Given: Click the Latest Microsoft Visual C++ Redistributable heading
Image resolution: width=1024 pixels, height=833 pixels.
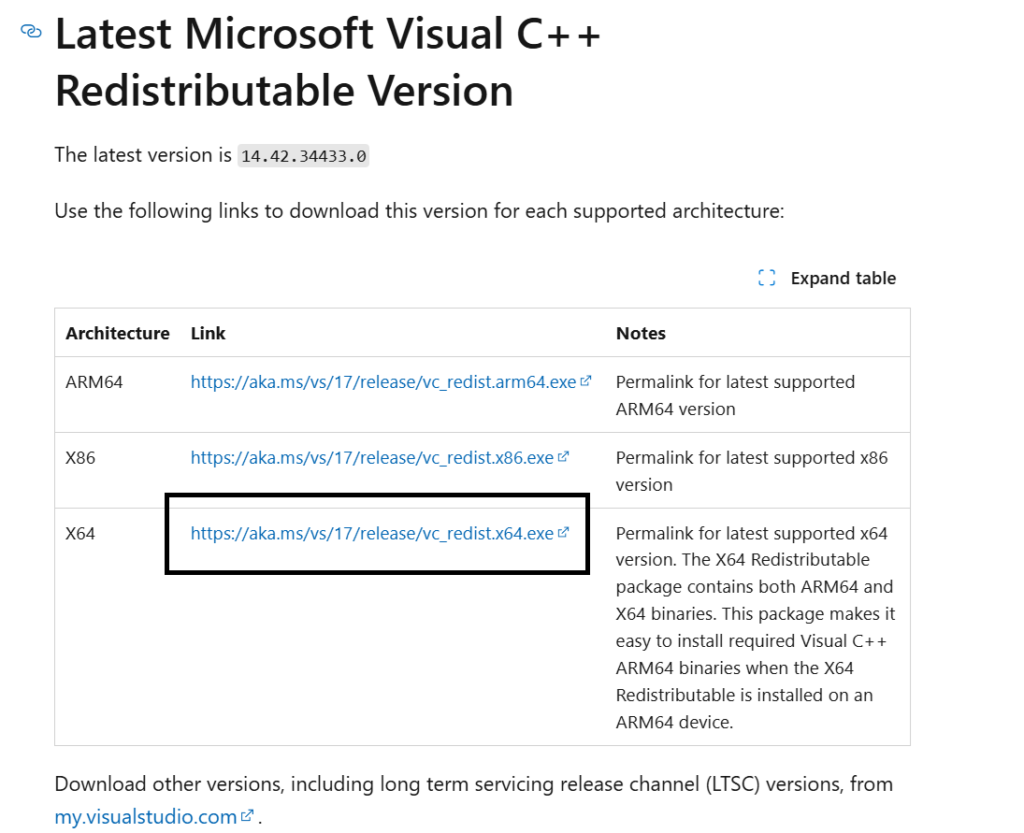Looking at the screenshot, I should [328, 61].
